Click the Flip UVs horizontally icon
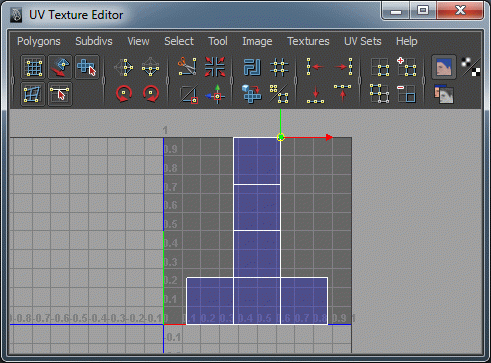 click(x=124, y=67)
